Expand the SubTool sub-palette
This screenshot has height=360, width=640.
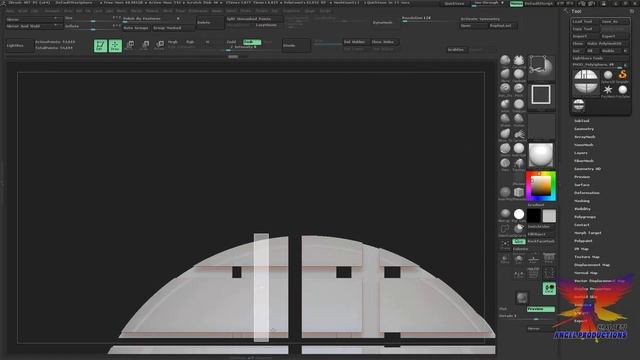click(x=582, y=121)
